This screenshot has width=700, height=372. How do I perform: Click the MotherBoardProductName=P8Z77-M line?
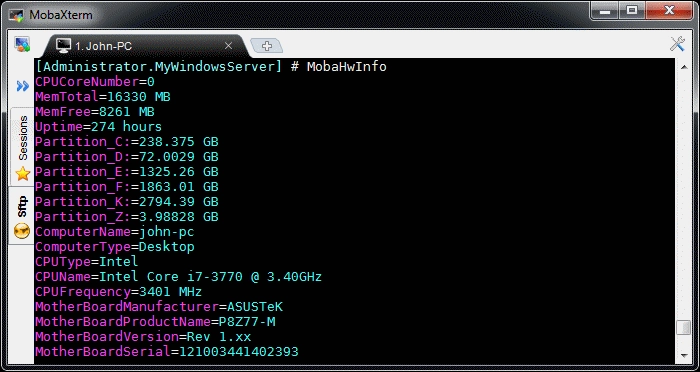155,322
